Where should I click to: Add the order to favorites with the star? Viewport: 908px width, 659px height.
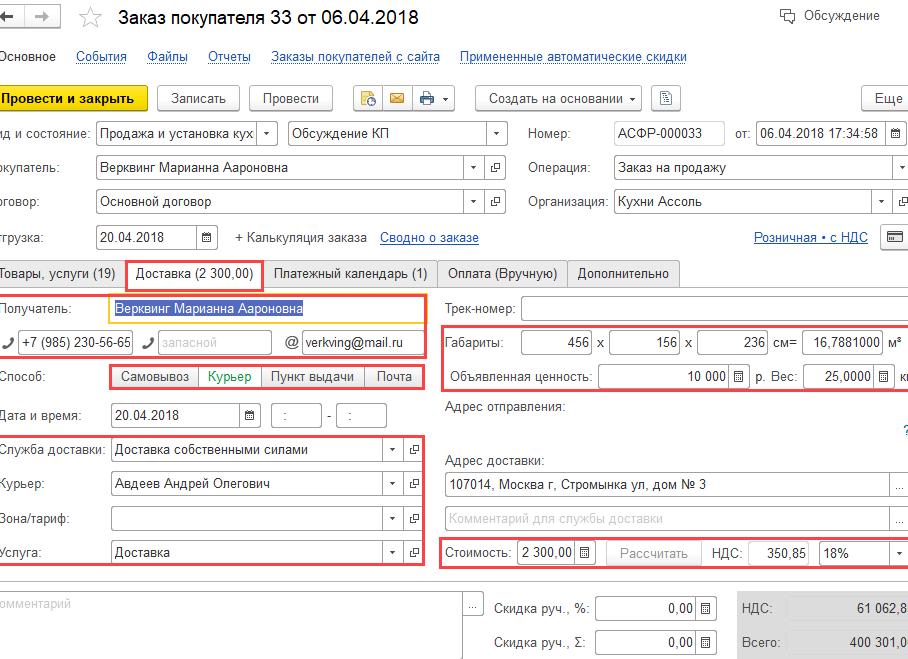(x=90, y=17)
